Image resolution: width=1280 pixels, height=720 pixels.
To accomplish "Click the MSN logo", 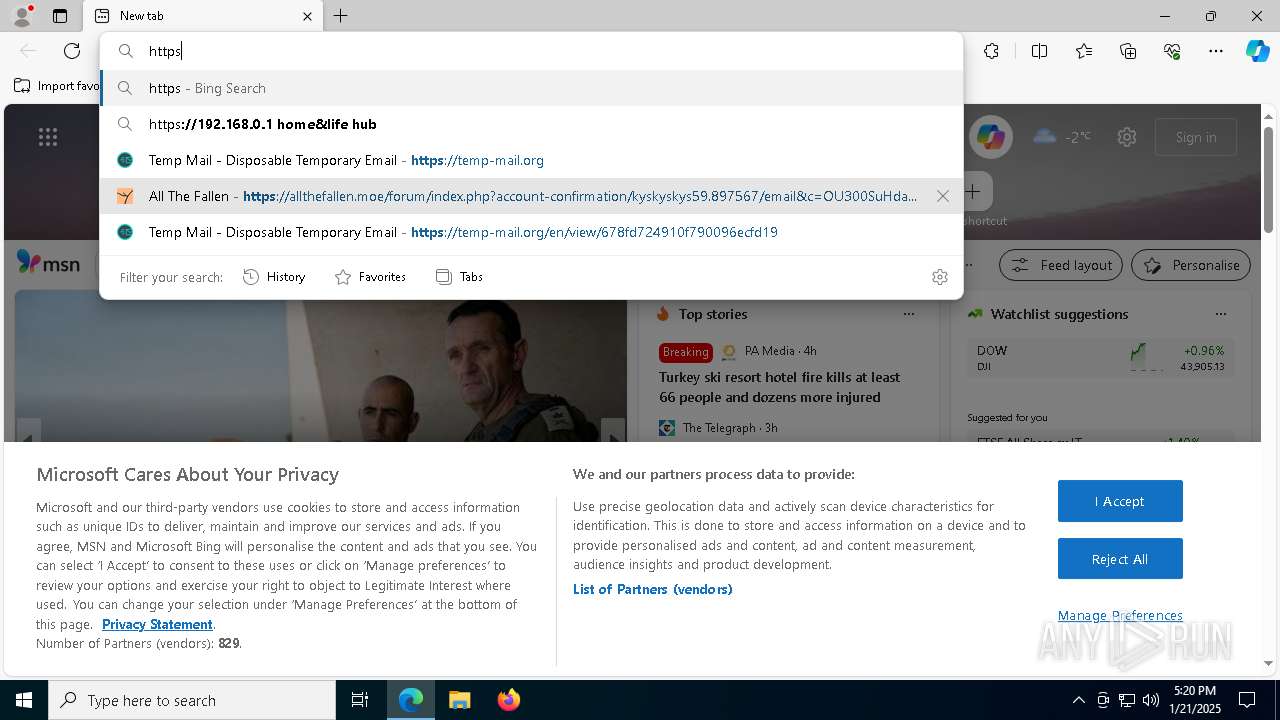I will (x=48, y=264).
